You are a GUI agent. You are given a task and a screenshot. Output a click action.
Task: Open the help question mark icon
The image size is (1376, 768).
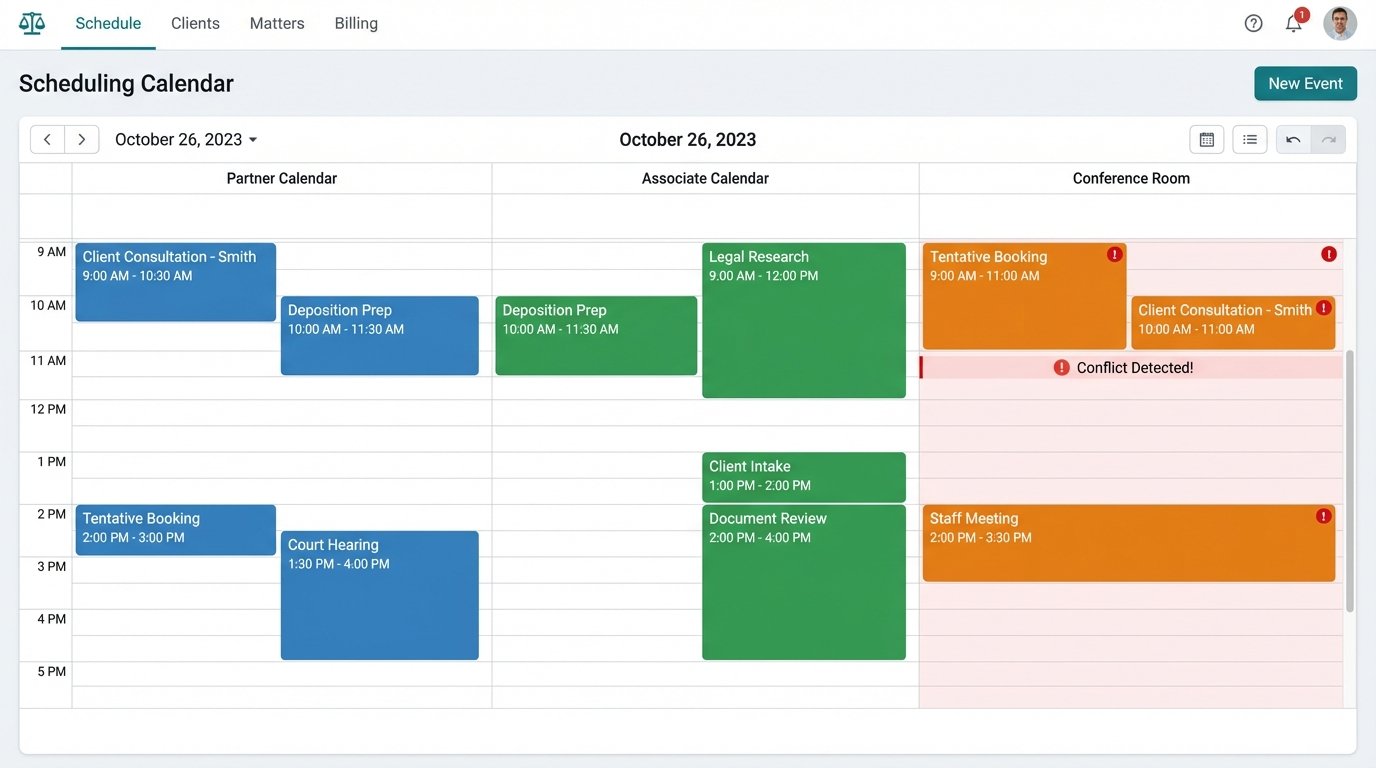click(1253, 21)
